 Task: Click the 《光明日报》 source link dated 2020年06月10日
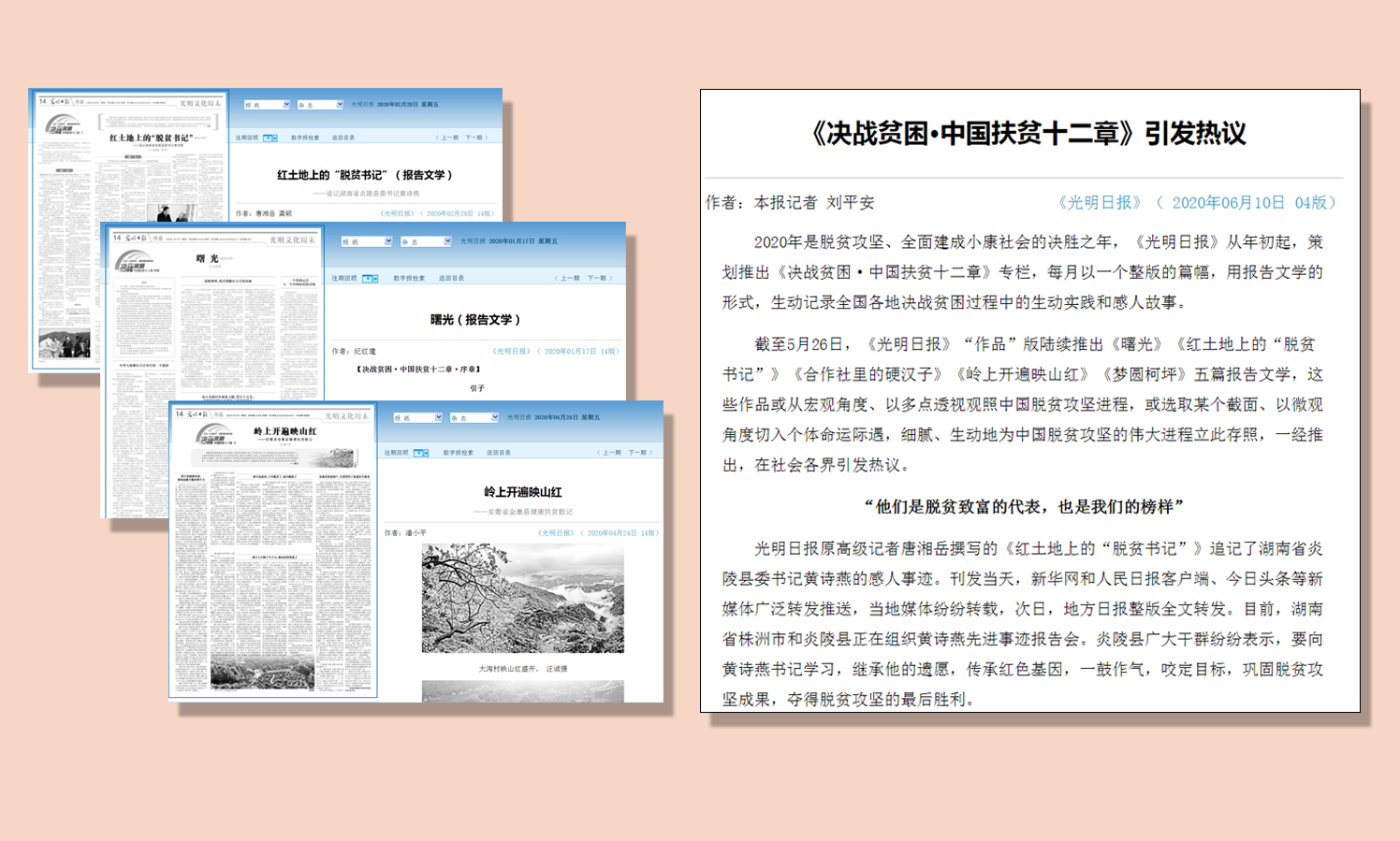[1100, 203]
